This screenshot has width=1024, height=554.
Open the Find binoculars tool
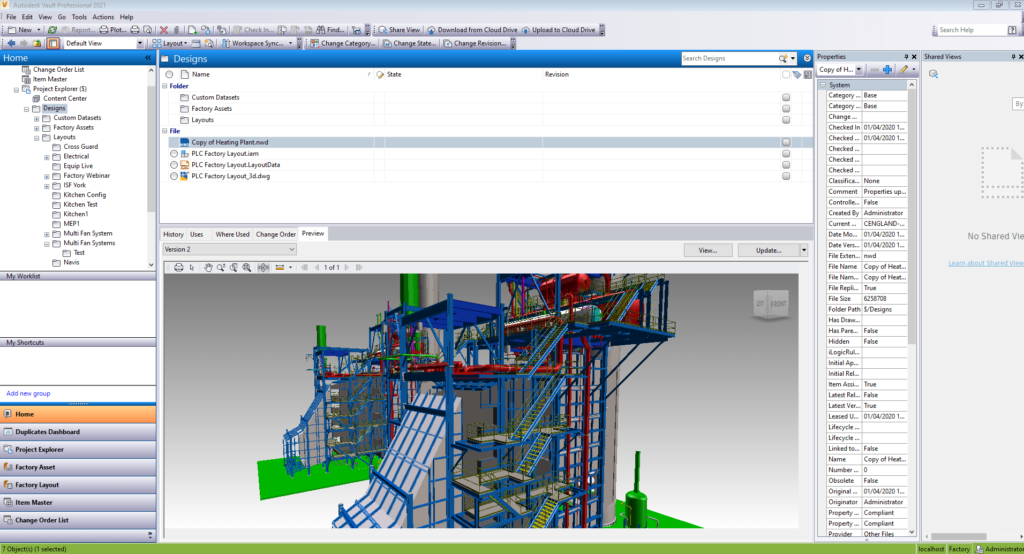tap(330, 30)
